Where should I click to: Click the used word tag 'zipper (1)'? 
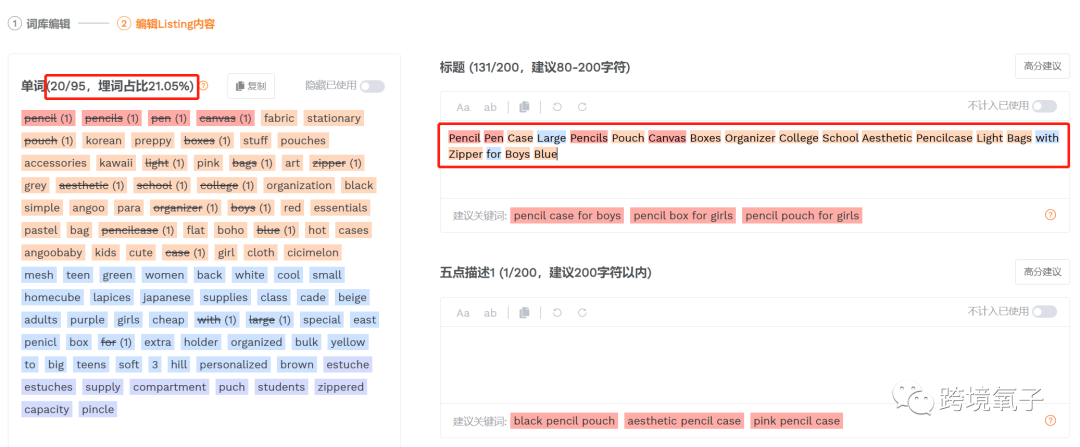pos(336,163)
